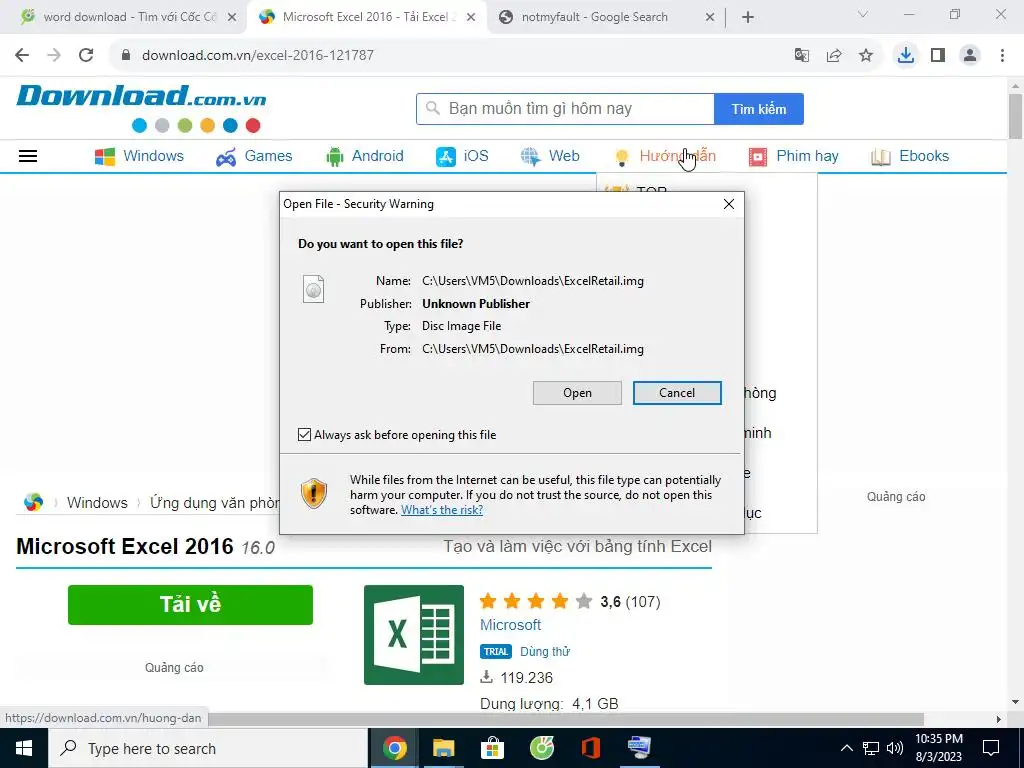Open Cốc Cốc browser from the taskbar

click(x=541, y=748)
